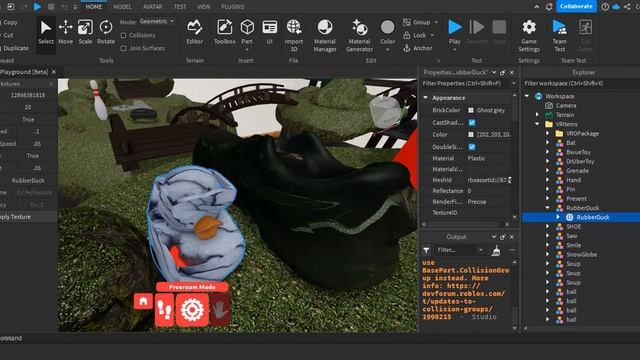Click the Filter workspace search field
This screenshot has width=640, height=360.
click(581, 83)
